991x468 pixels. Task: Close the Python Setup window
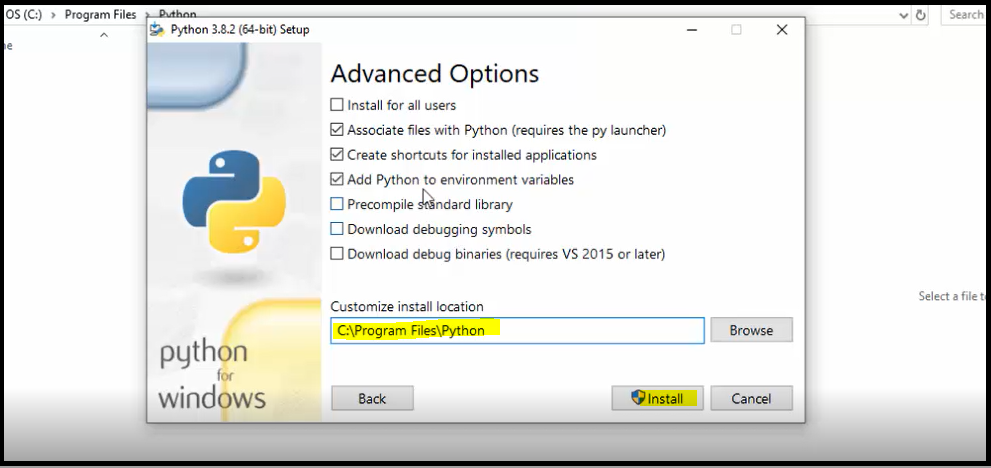[x=782, y=30]
